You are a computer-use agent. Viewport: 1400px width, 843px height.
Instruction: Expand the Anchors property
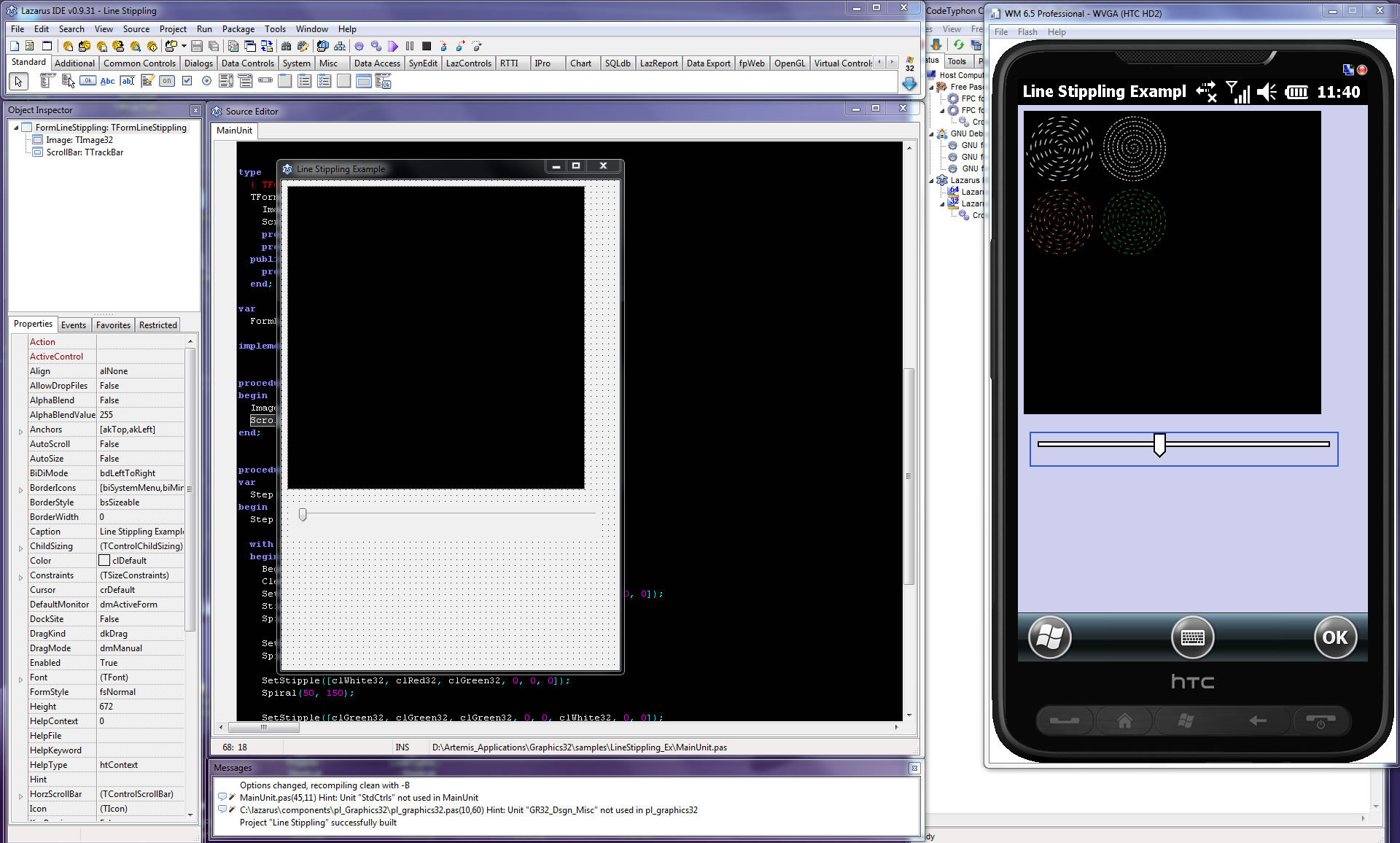pos(20,431)
